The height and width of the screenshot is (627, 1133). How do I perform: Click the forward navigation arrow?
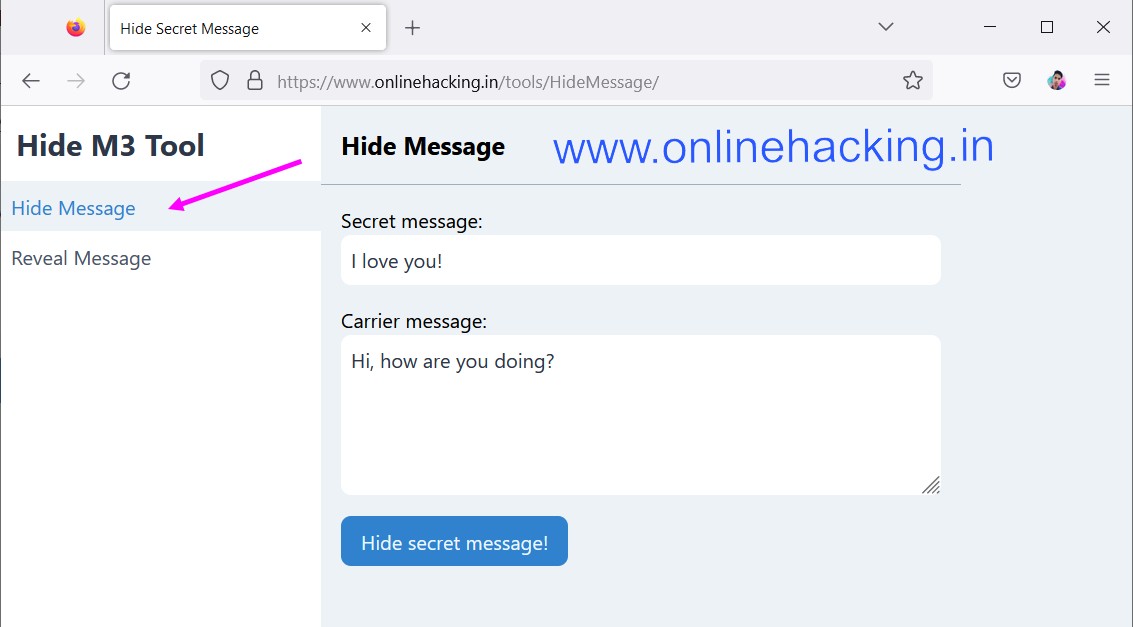pos(76,81)
